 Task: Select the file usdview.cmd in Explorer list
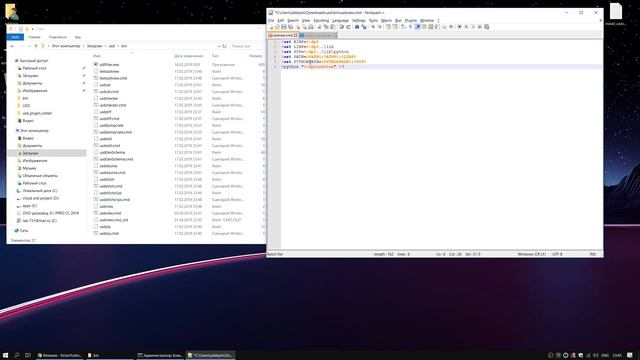click(110, 213)
